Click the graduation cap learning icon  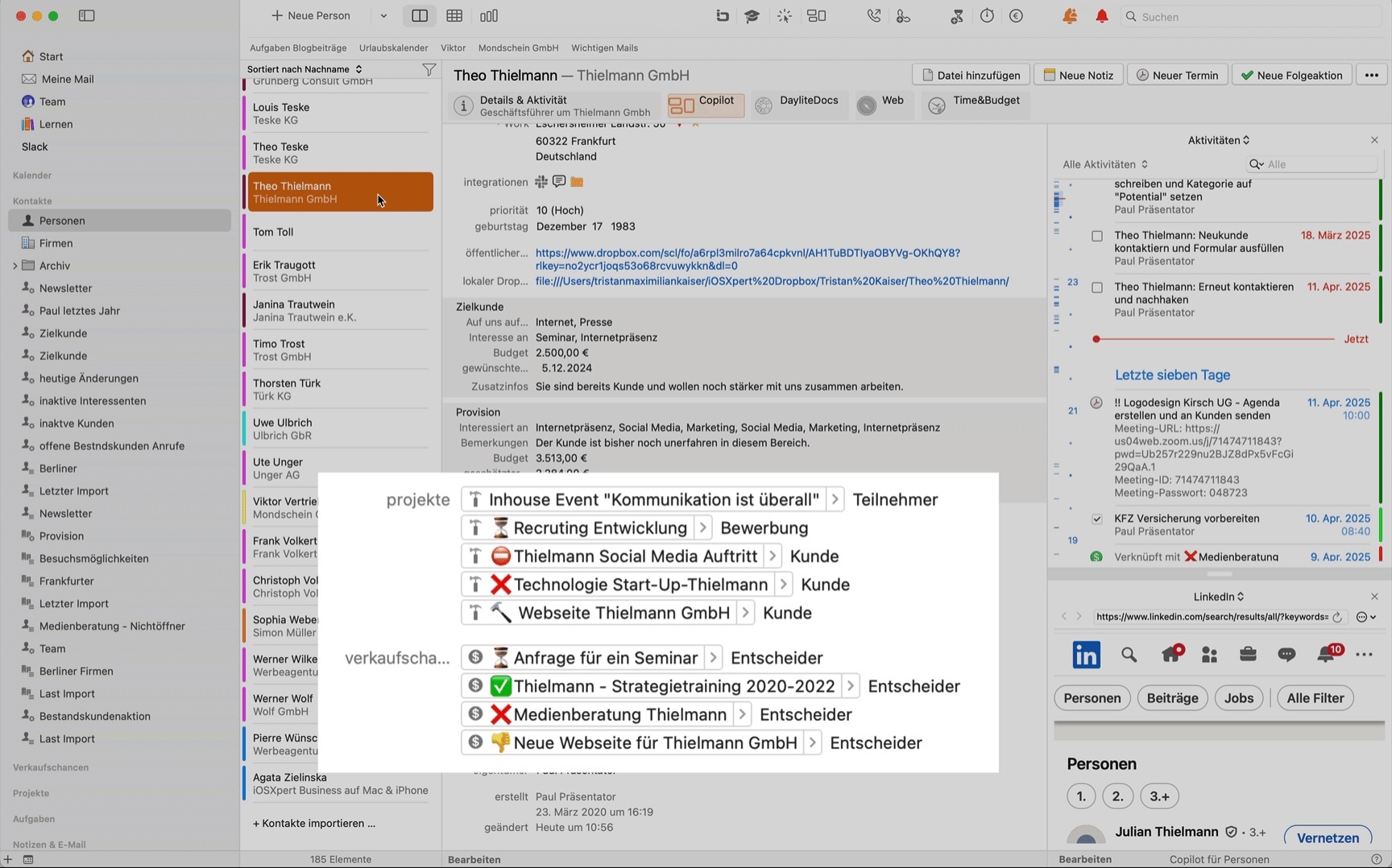[x=752, y=16]
